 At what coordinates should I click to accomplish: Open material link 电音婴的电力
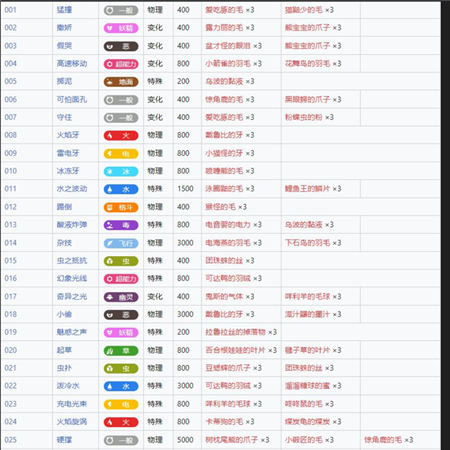point(228,225)
